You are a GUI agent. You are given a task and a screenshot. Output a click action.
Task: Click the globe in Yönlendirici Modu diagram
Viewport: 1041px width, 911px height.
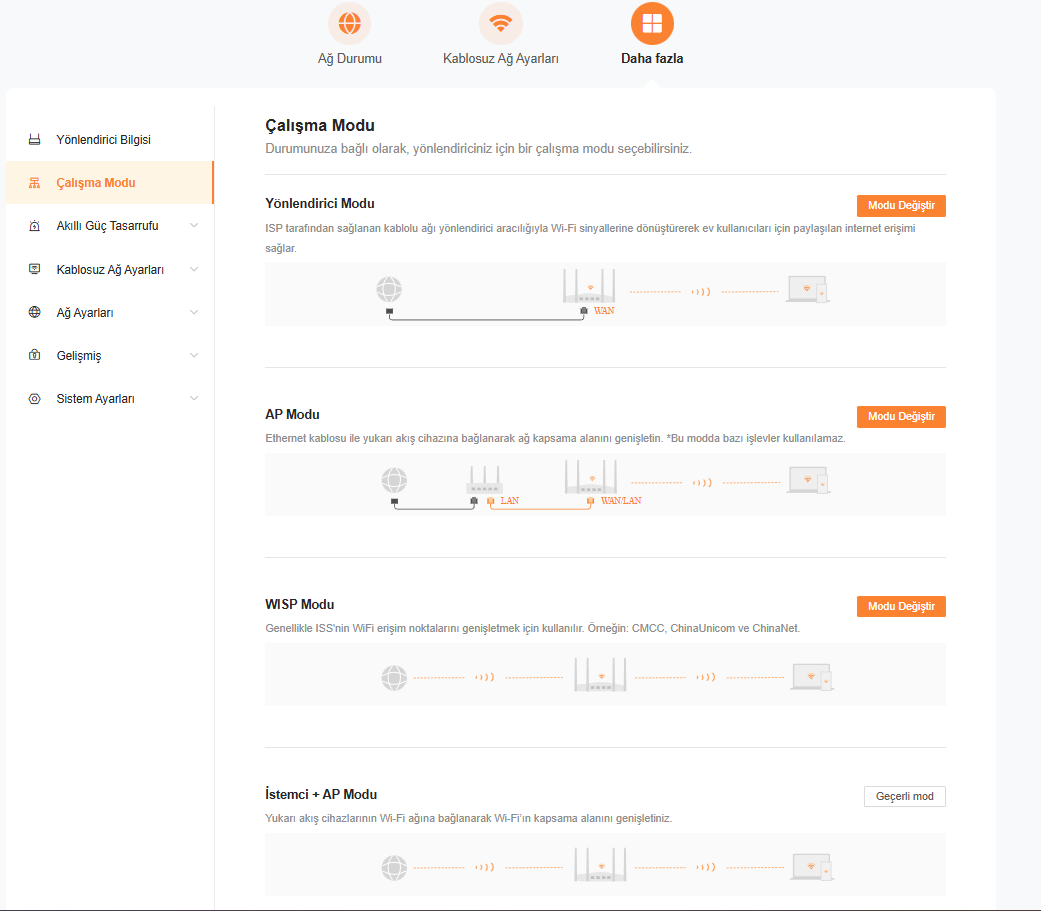pos(389,289)
